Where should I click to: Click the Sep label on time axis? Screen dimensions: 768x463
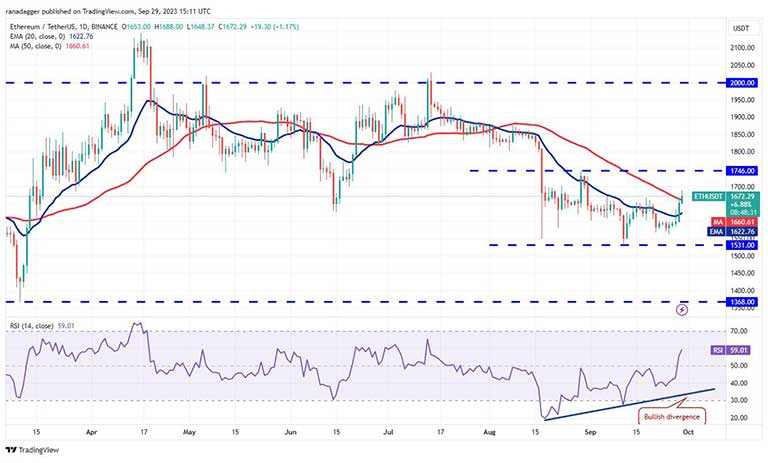590,432
